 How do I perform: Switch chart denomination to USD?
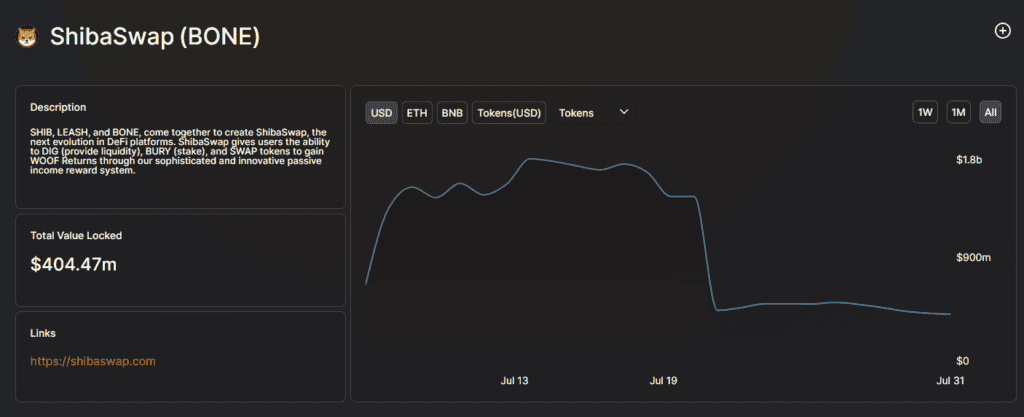(381, 113)
